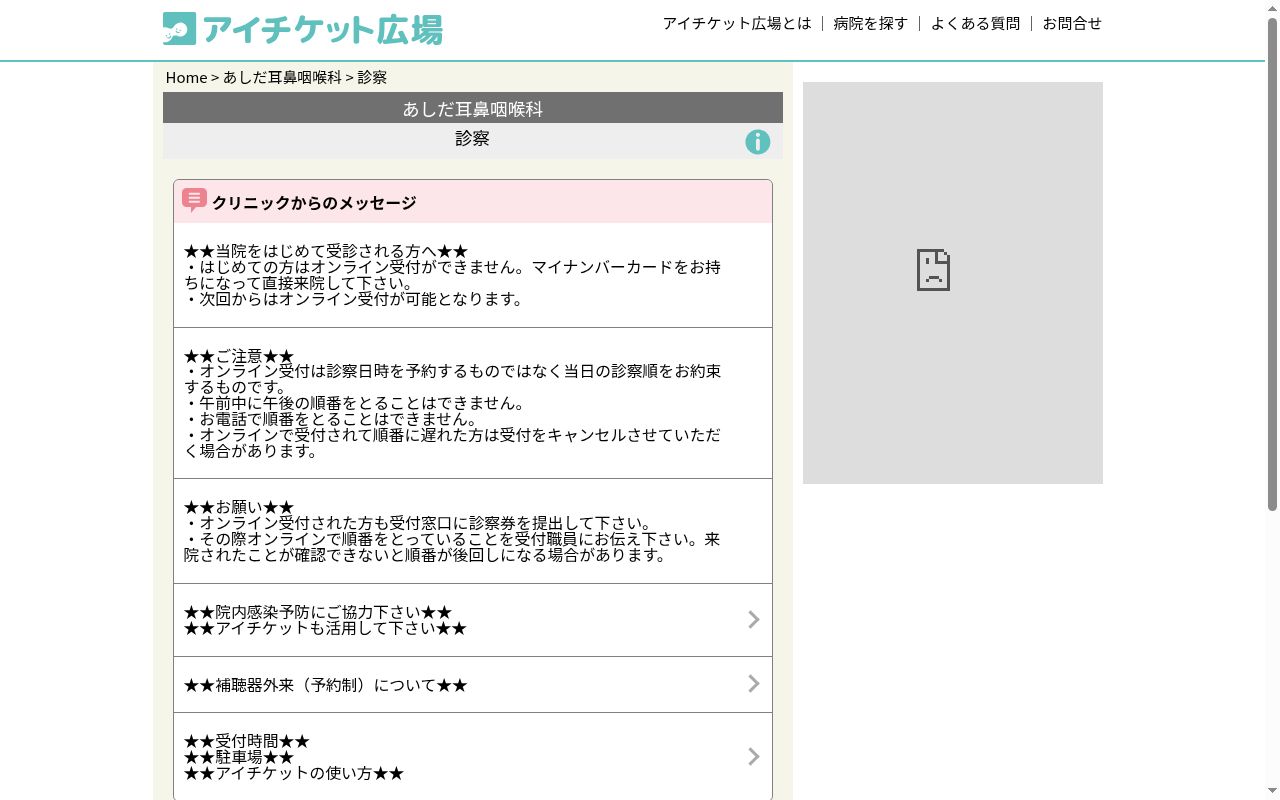
Task: Click the ★★お願い★★ heading text
Action: coord(239,507)
